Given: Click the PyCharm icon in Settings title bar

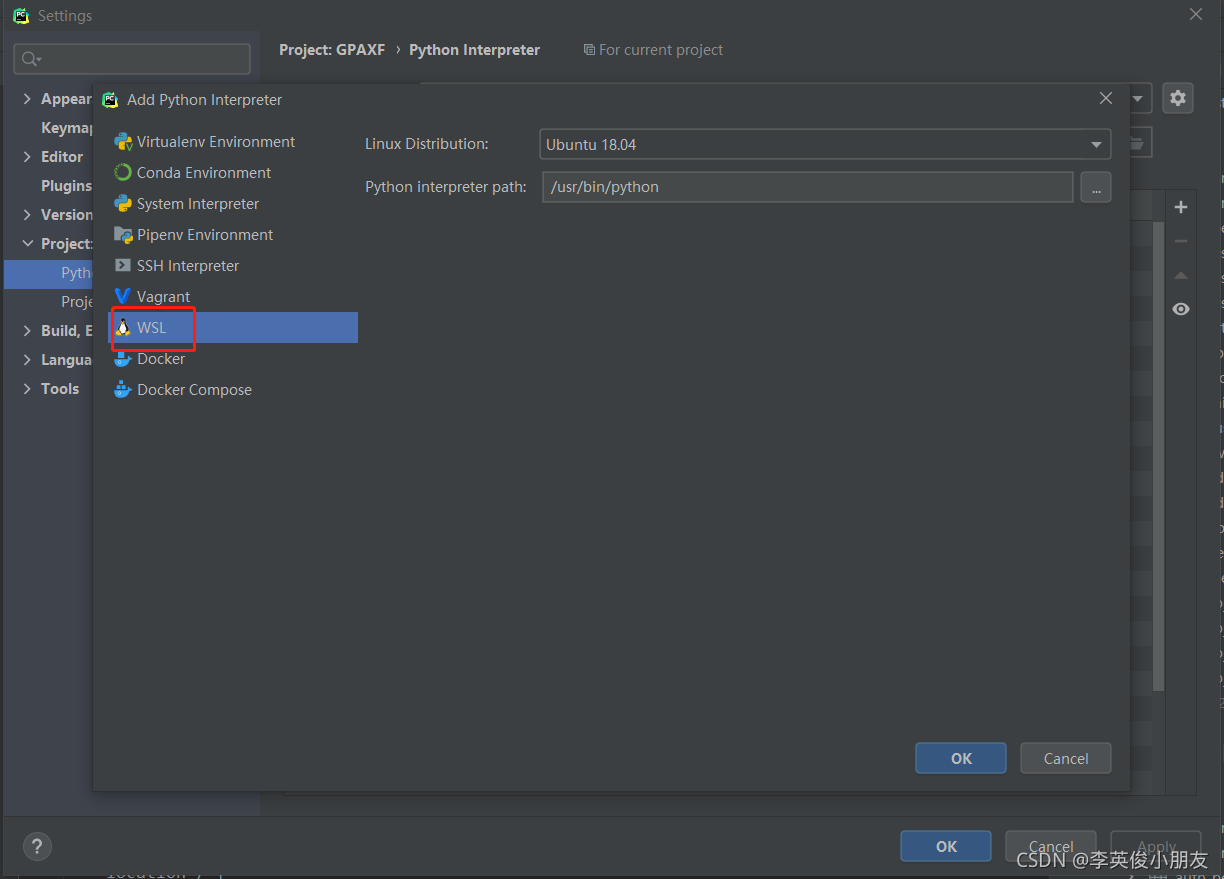Looking at the screenshot, I should (21, 16).
